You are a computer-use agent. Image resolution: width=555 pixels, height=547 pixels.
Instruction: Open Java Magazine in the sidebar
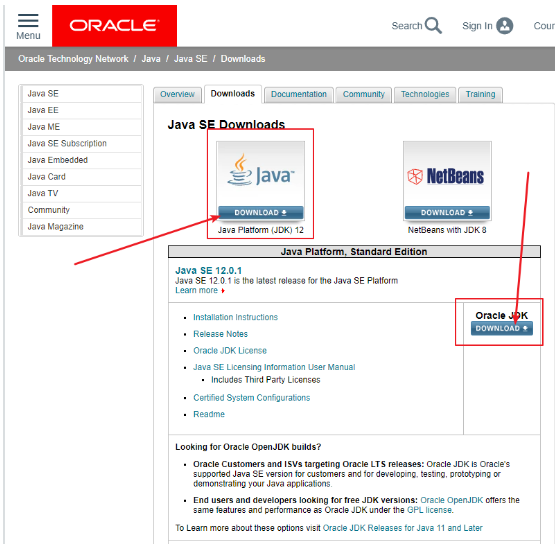click(x=82, y=227)
